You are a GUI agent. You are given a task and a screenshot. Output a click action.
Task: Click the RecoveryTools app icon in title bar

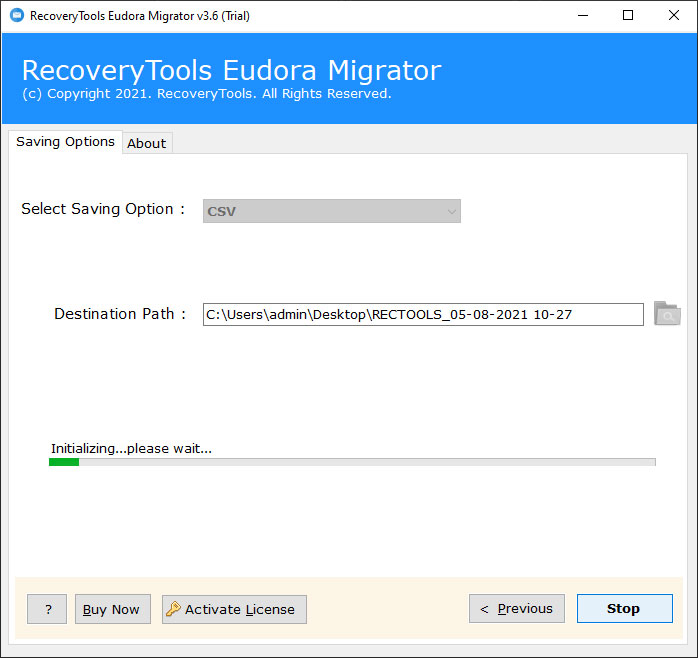point(17,16)
